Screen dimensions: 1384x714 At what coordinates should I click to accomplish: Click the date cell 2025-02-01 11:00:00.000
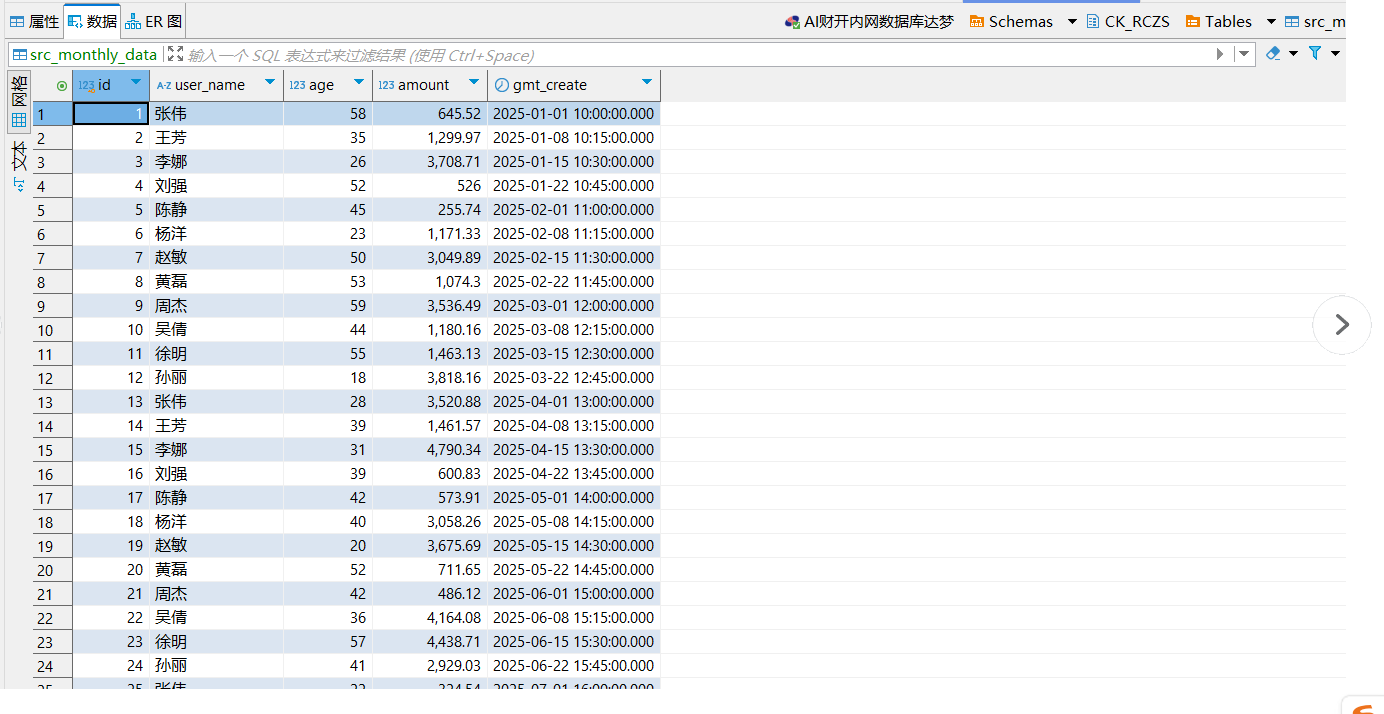(574, 210)
